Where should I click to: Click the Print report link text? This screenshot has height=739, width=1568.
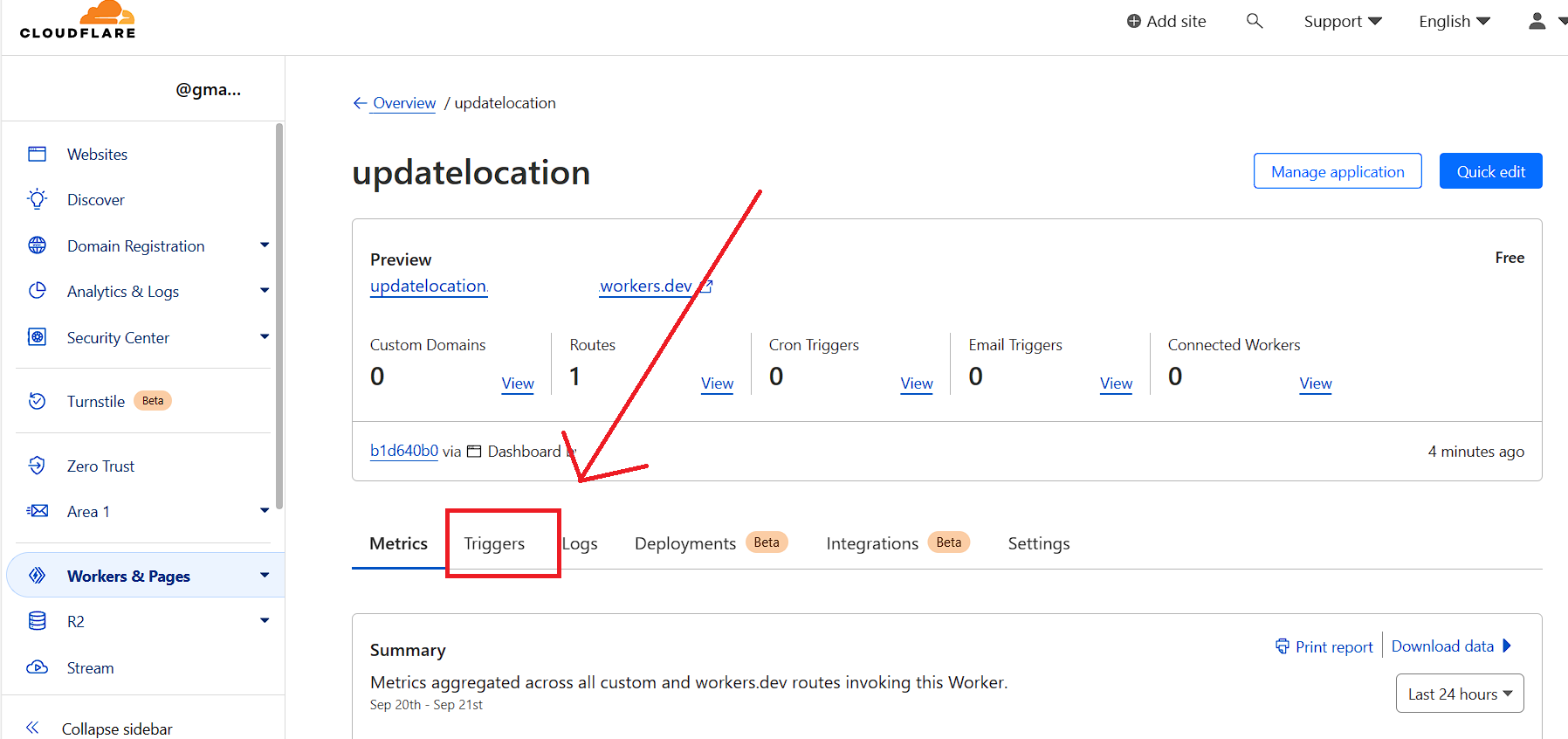pyautogui.click(x=1334, y=647)
